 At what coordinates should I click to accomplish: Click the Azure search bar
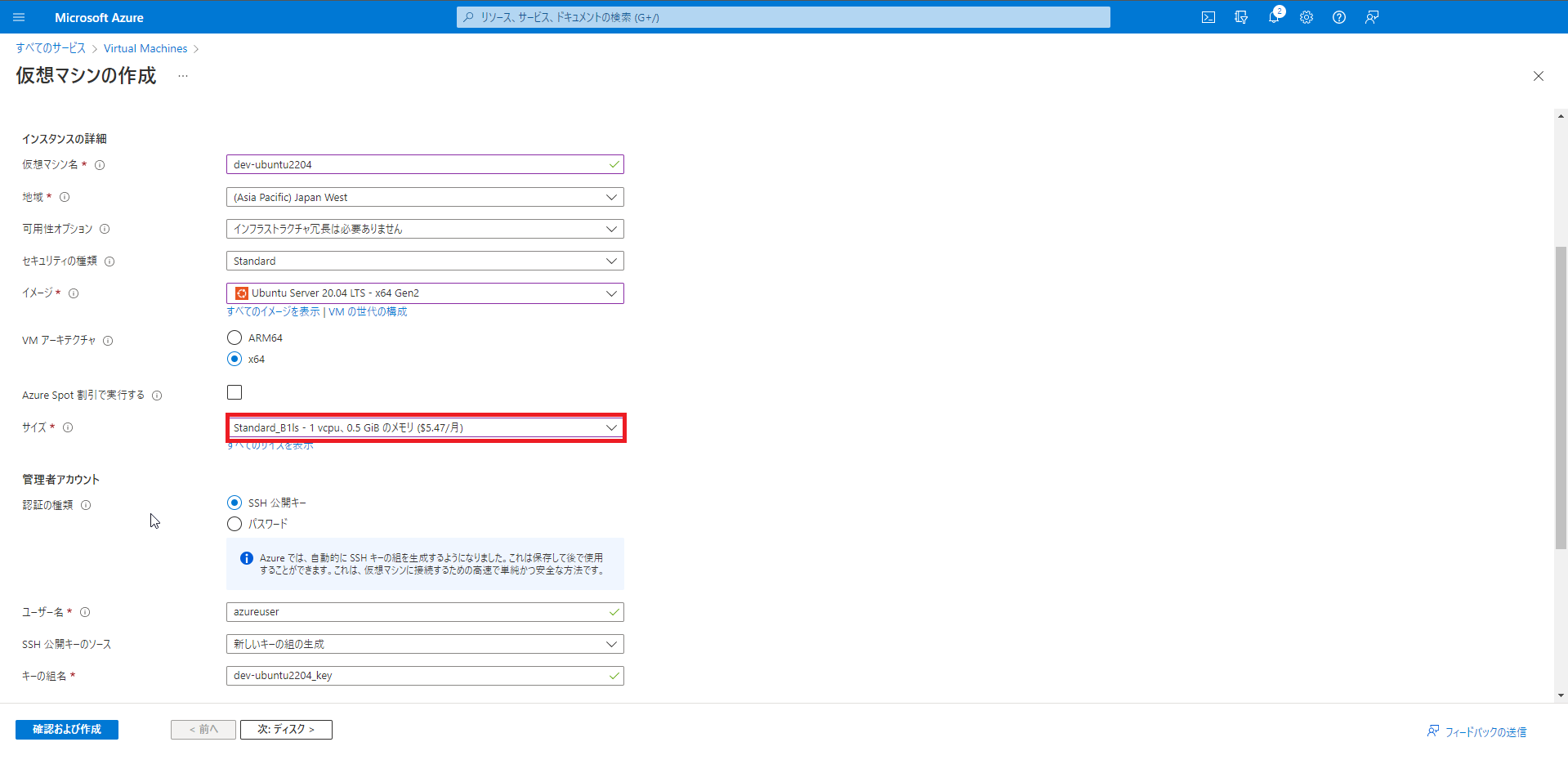[783, 17]
